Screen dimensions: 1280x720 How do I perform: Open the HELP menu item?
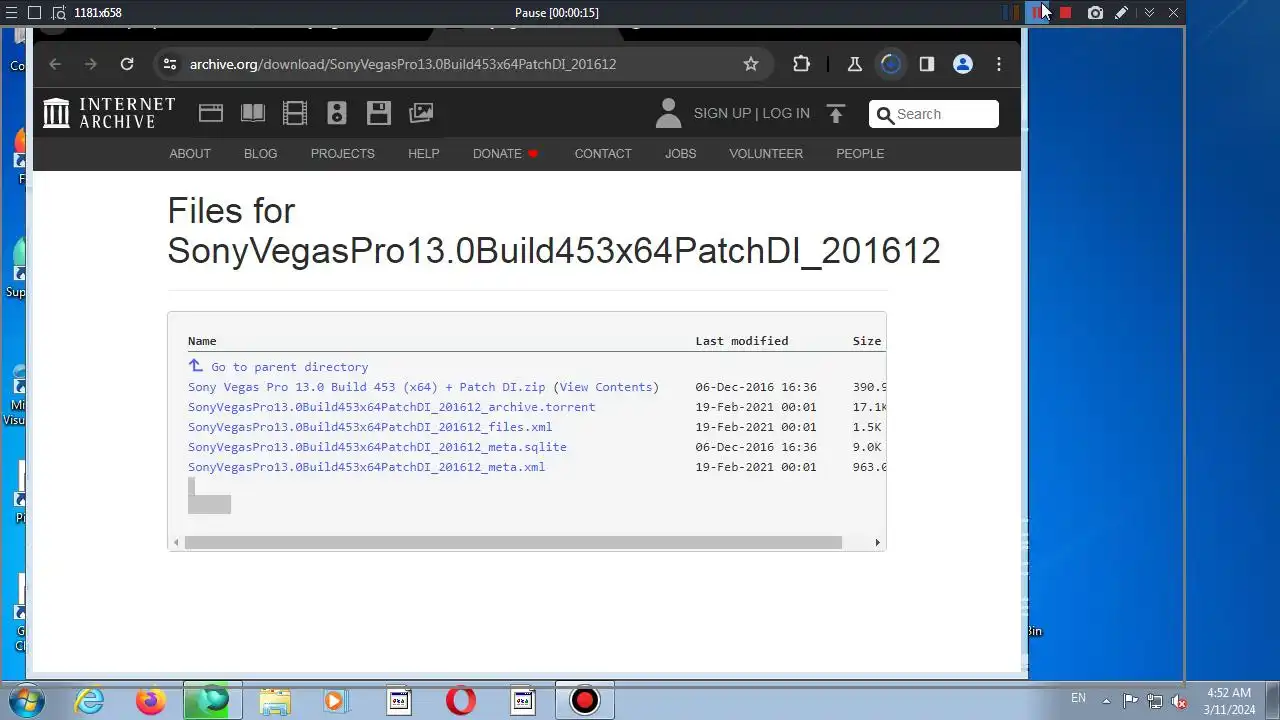[x=424, y=154]
